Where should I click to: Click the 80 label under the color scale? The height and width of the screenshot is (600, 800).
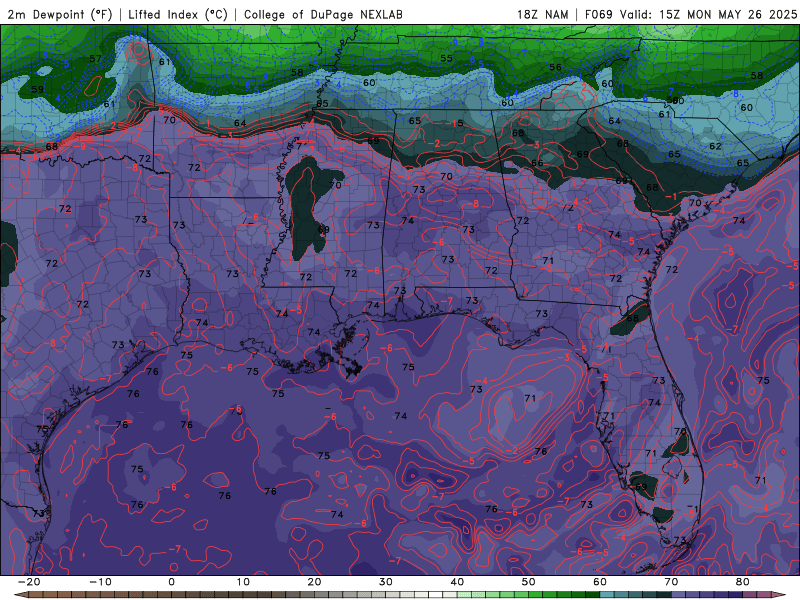[x=743, y=582]
